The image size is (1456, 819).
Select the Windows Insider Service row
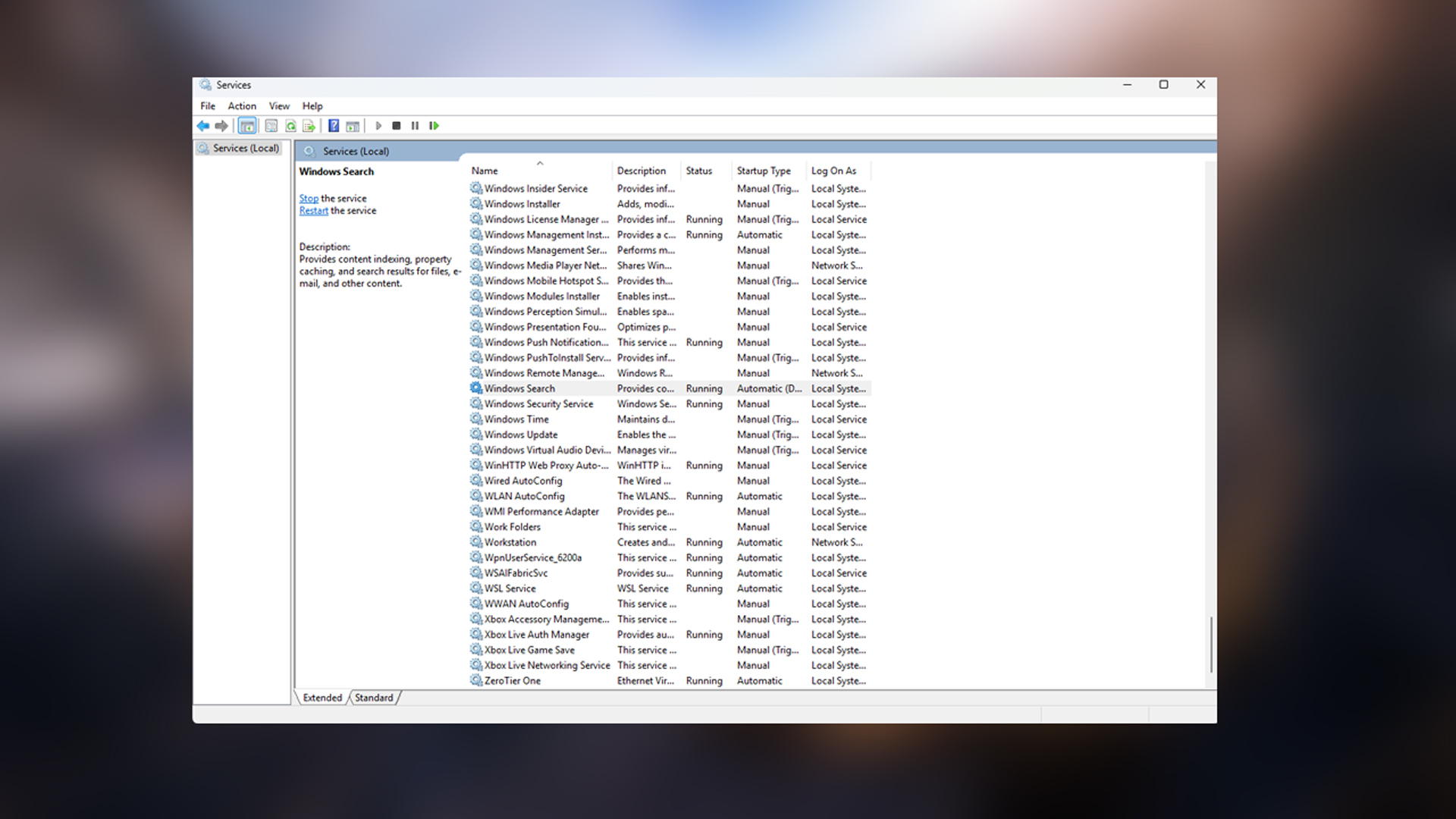(670, 188)
